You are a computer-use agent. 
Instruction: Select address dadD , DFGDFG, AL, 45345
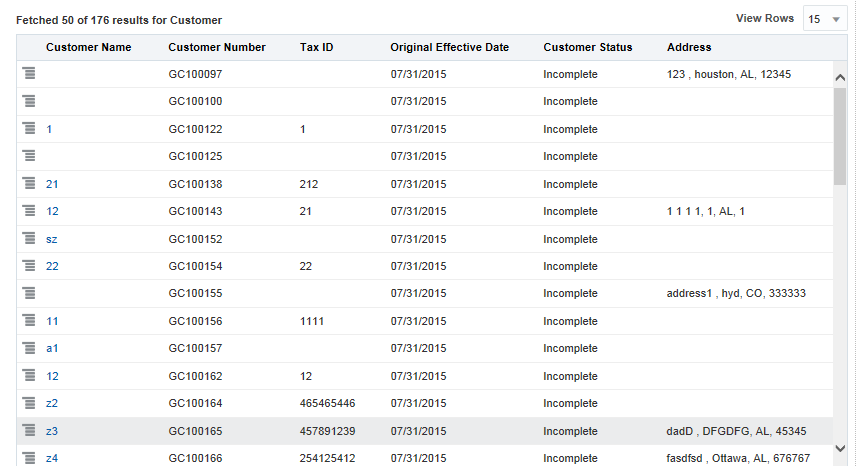coord(736,431)
